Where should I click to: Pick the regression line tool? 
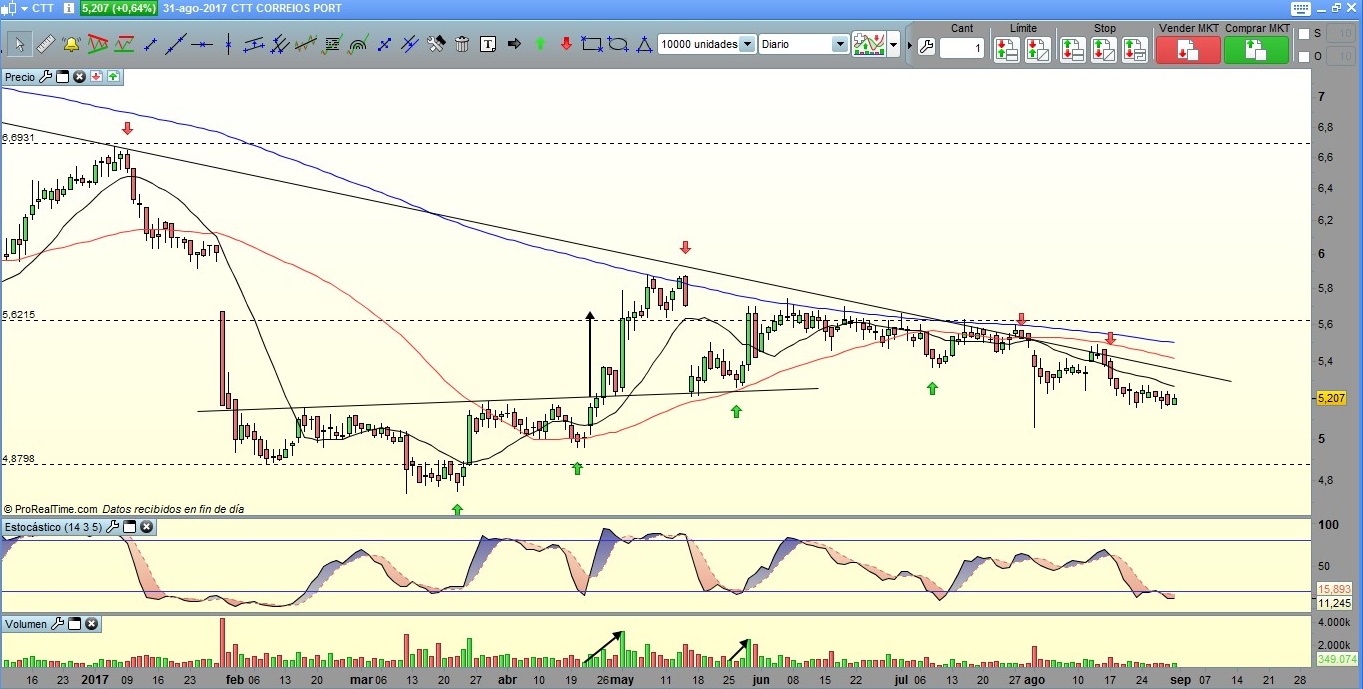pos(306,44)
